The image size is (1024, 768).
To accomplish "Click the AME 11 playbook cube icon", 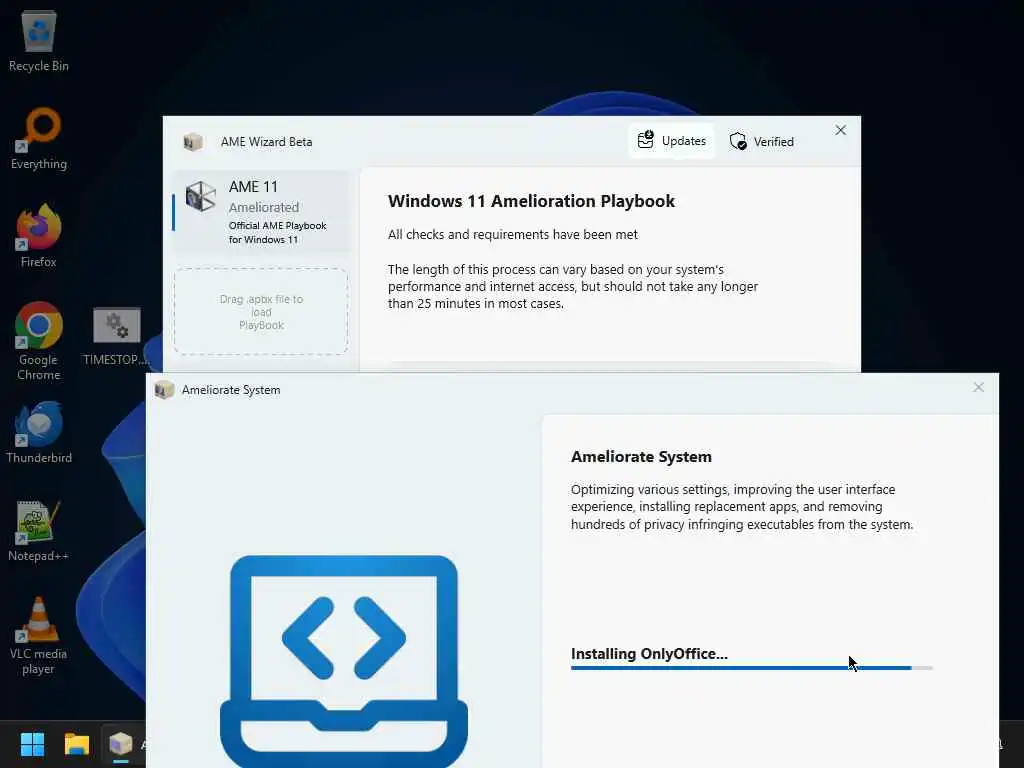I will click(x=200, y=197).
